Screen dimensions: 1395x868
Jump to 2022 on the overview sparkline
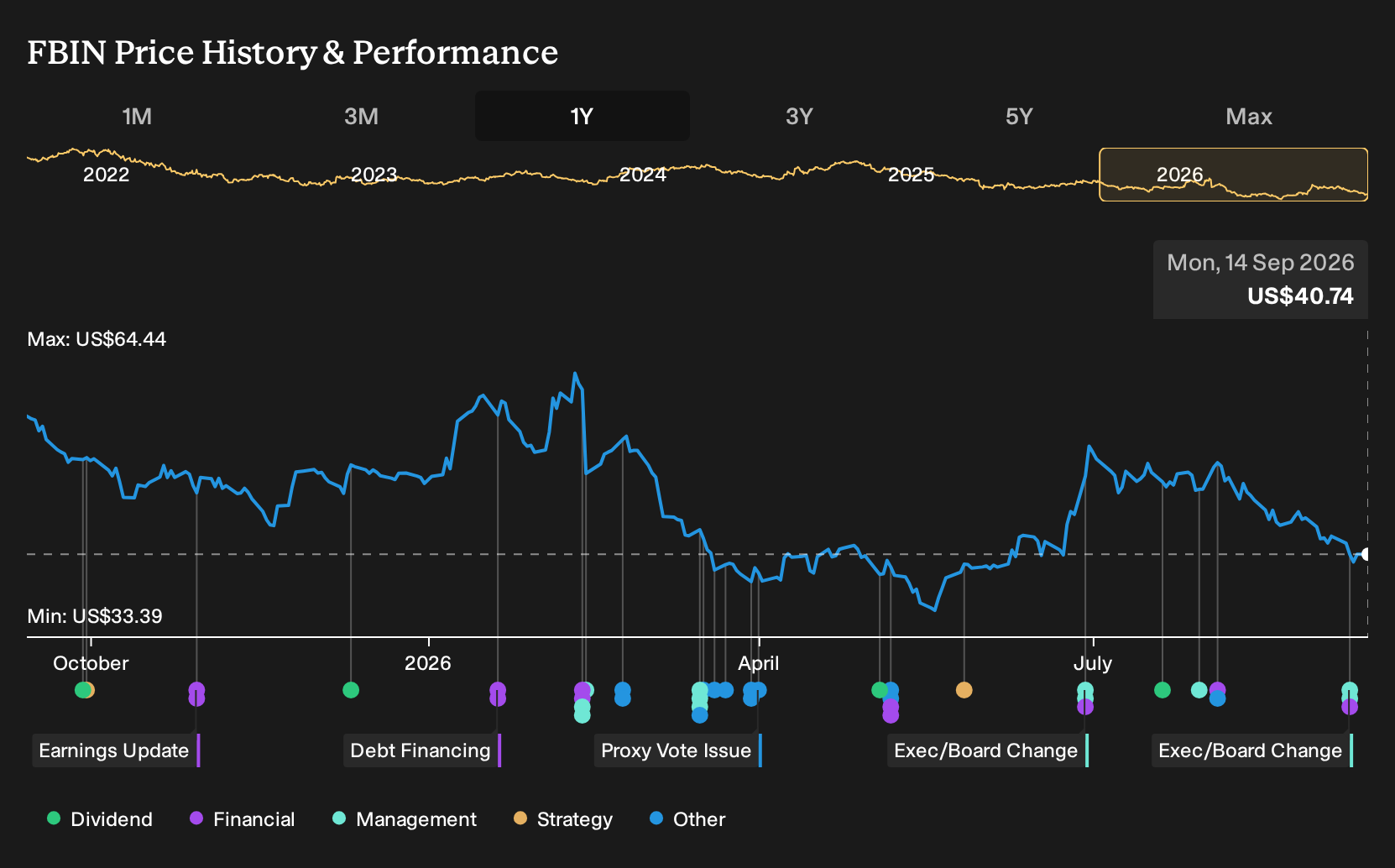tap(107, 175)
